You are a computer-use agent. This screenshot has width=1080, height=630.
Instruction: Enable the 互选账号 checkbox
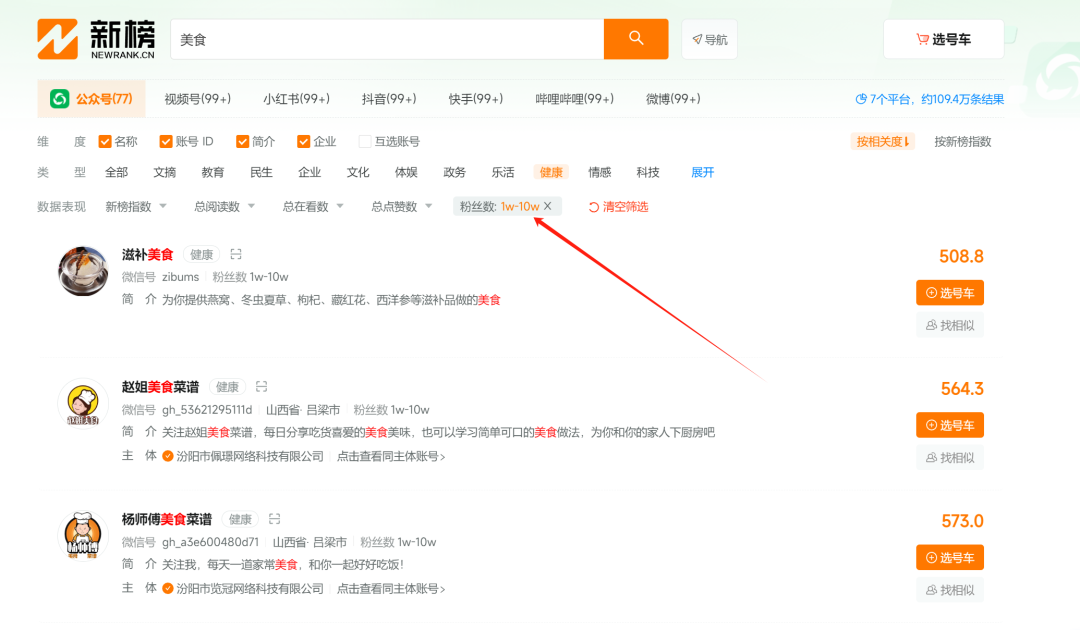click(x=365, y=141)
